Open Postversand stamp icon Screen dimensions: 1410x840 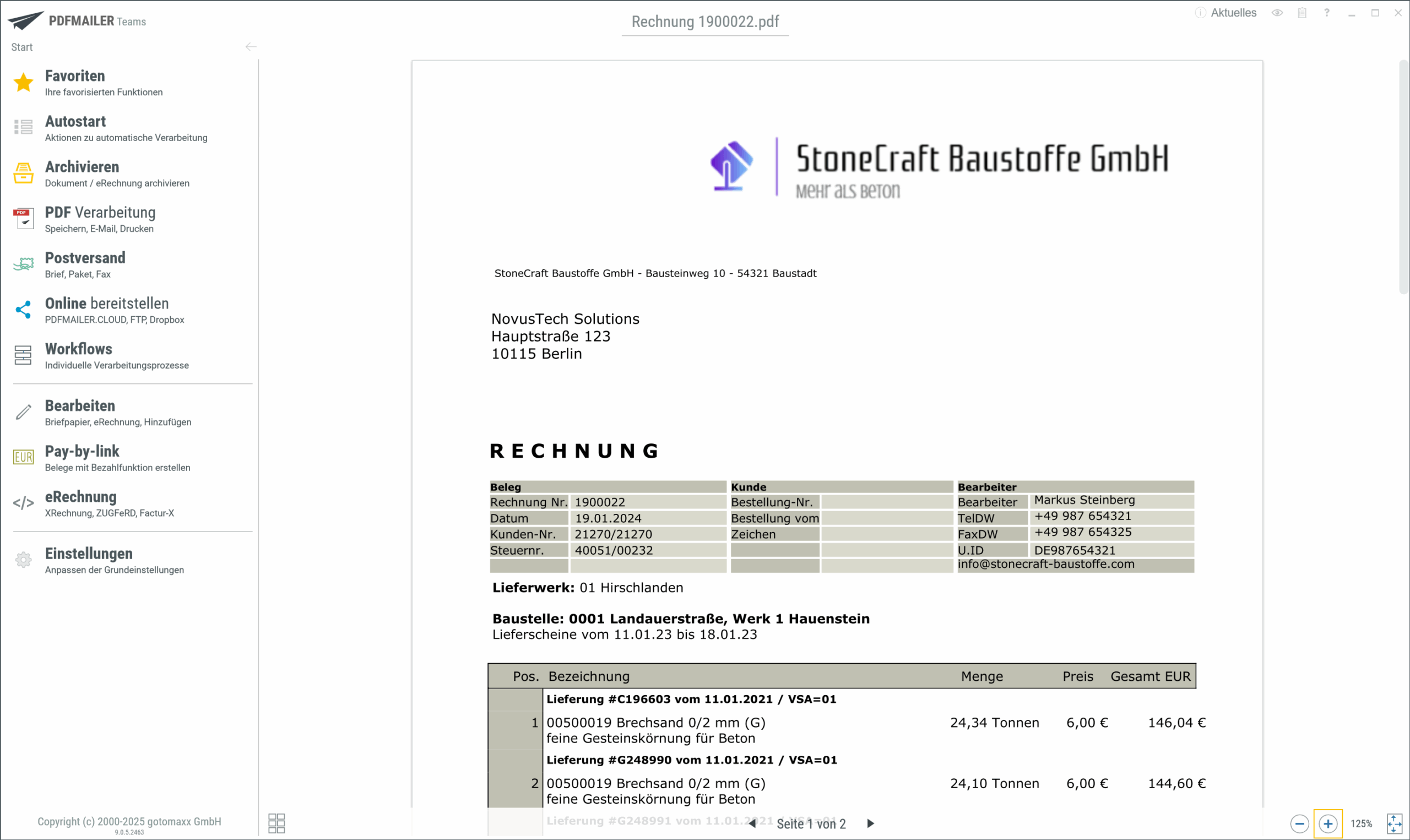click(x=23, y=264)
